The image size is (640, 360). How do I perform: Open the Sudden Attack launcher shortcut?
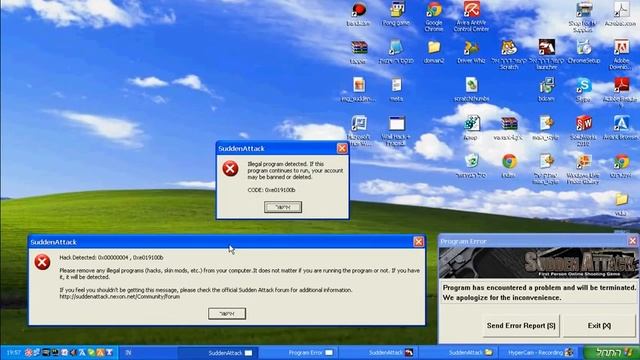pos(547,54)
